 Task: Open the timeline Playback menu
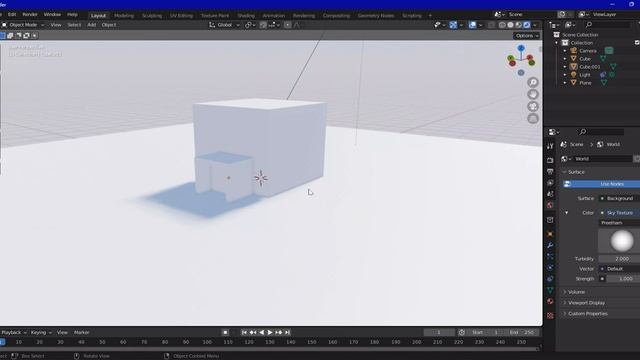[13, 332]
